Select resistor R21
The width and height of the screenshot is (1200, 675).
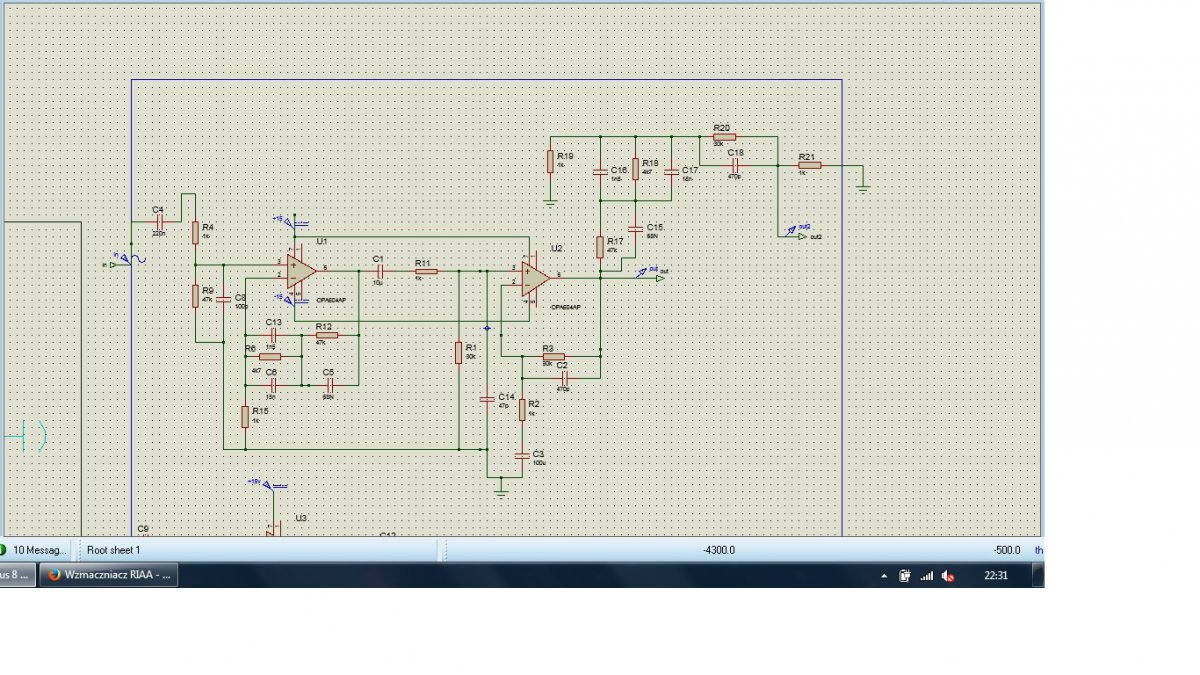click(x=809, y=165)
